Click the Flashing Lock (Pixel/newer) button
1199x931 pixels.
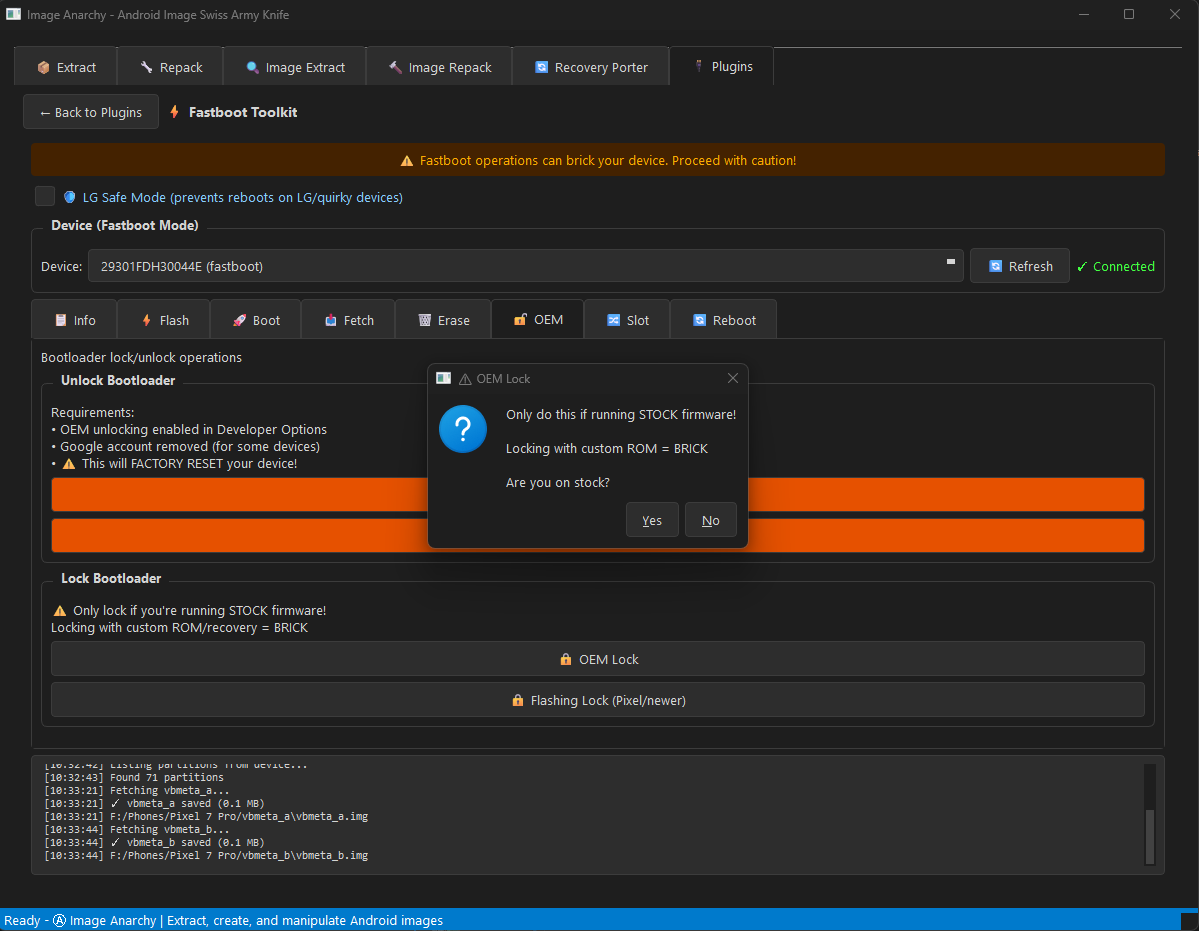[x=598, y=700]
